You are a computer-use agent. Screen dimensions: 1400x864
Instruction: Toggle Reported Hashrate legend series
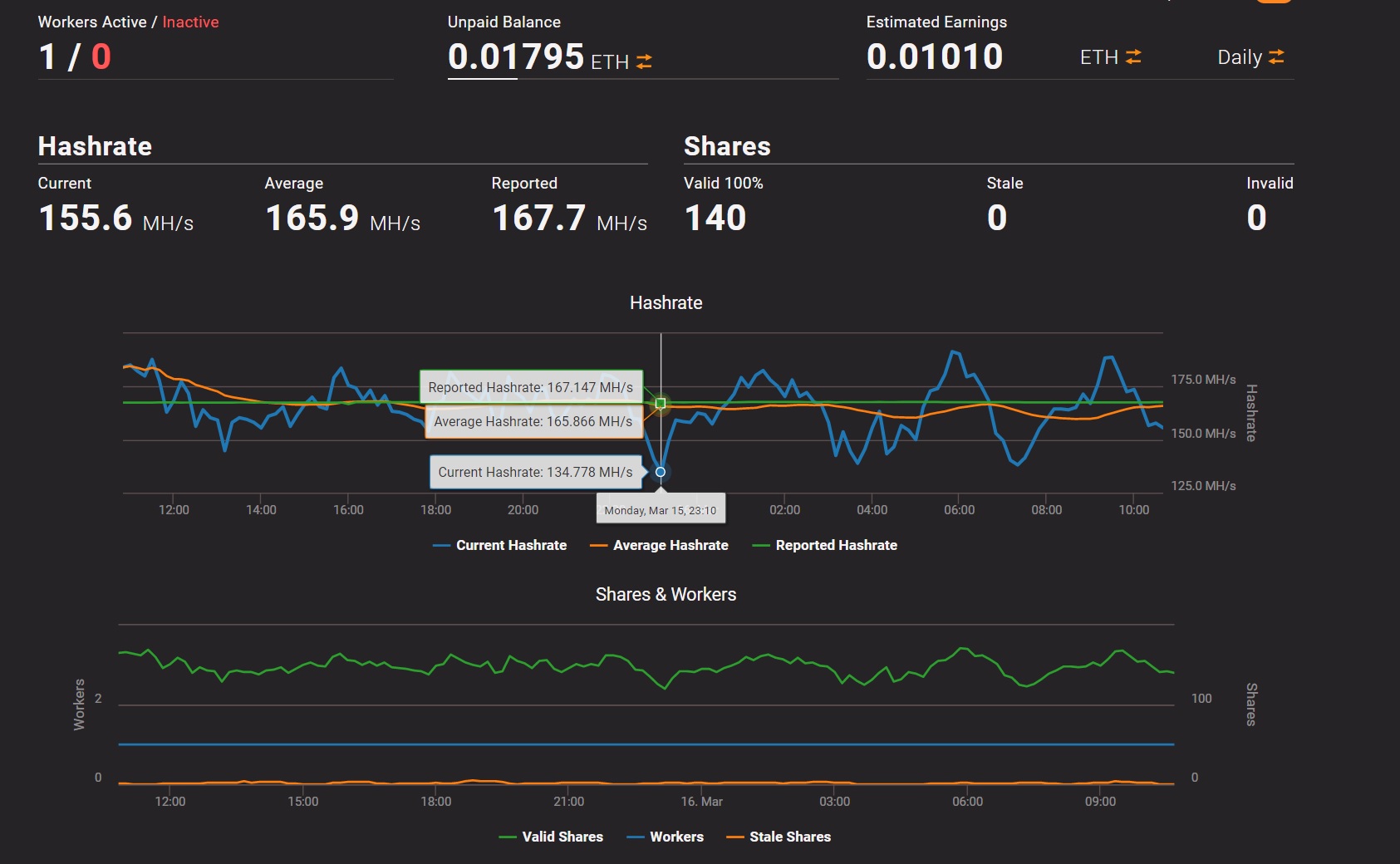coord(824,545)
